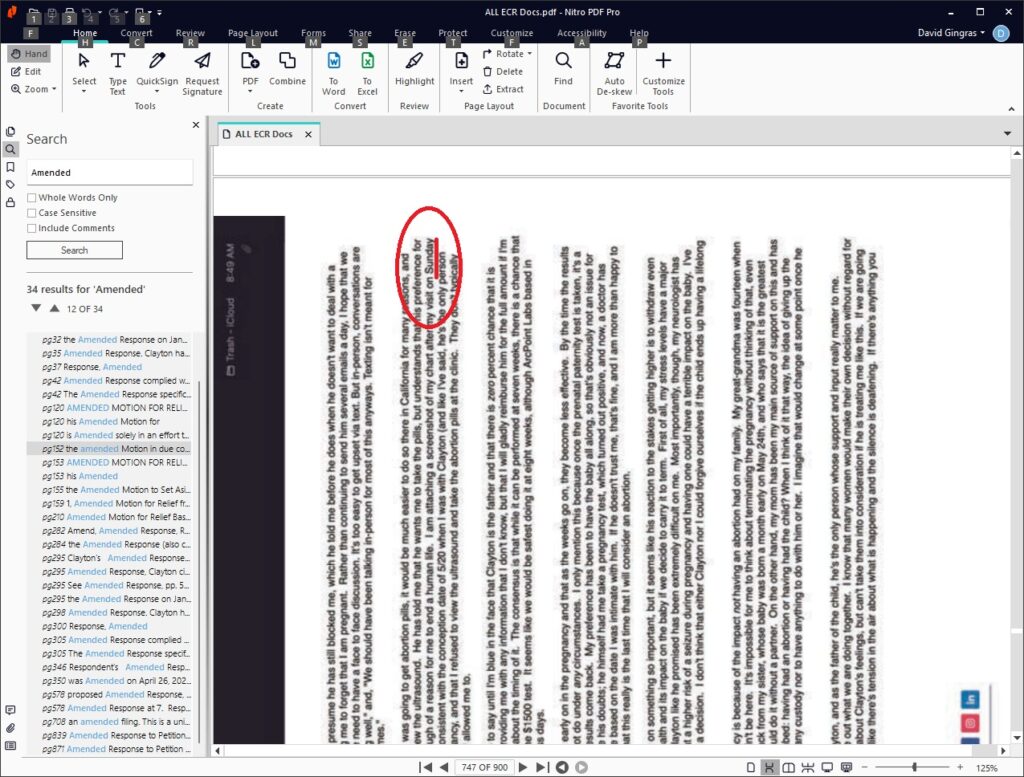Convert PDF To Excel
This screenshot has width=1024, height=777.
pyautogui.click(x=367, y=71)
